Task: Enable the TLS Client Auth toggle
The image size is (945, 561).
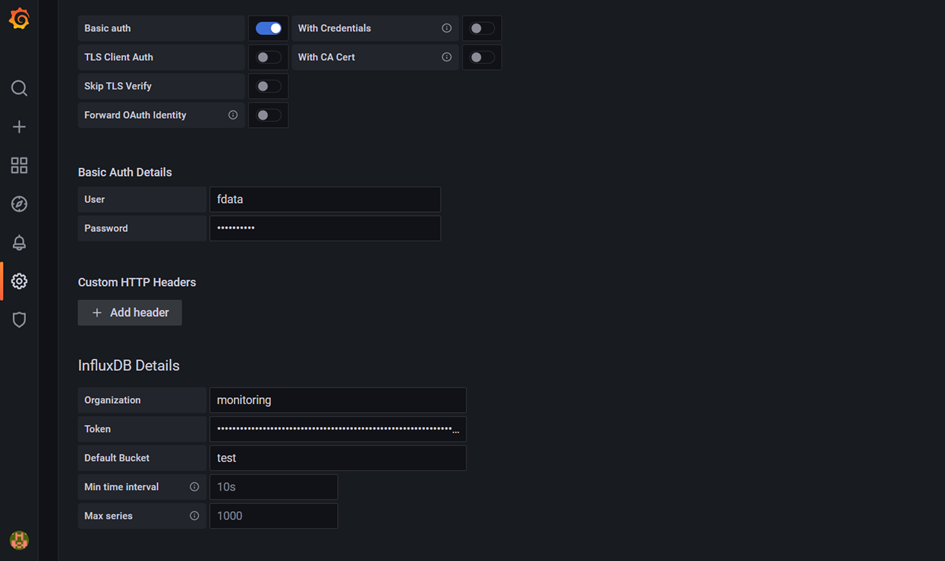Action: click(x=268, y=57)
